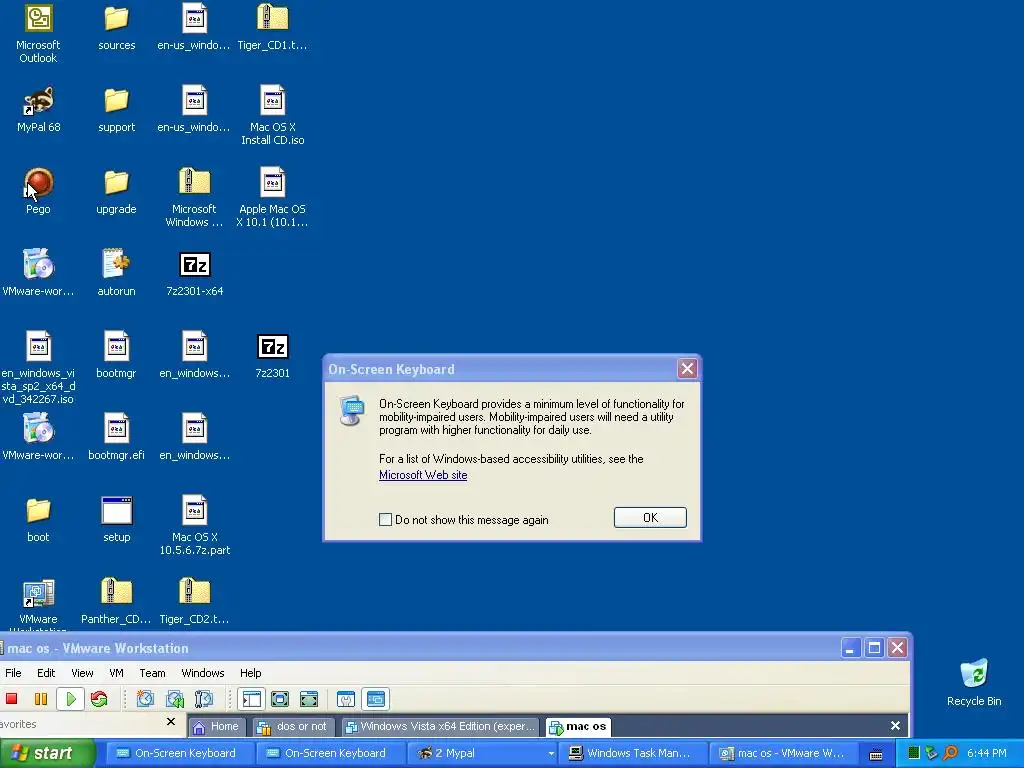1024x768 pixels.
Task: Select the Pego desktop icon
Action: click(x=38, y=191)
